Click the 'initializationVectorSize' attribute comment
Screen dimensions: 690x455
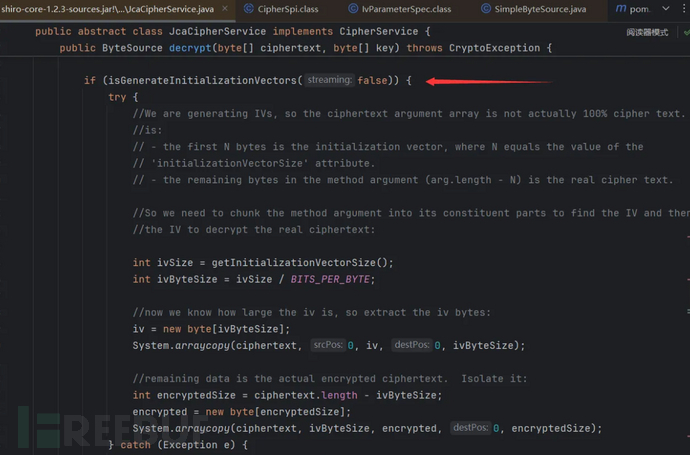(254, 164)
